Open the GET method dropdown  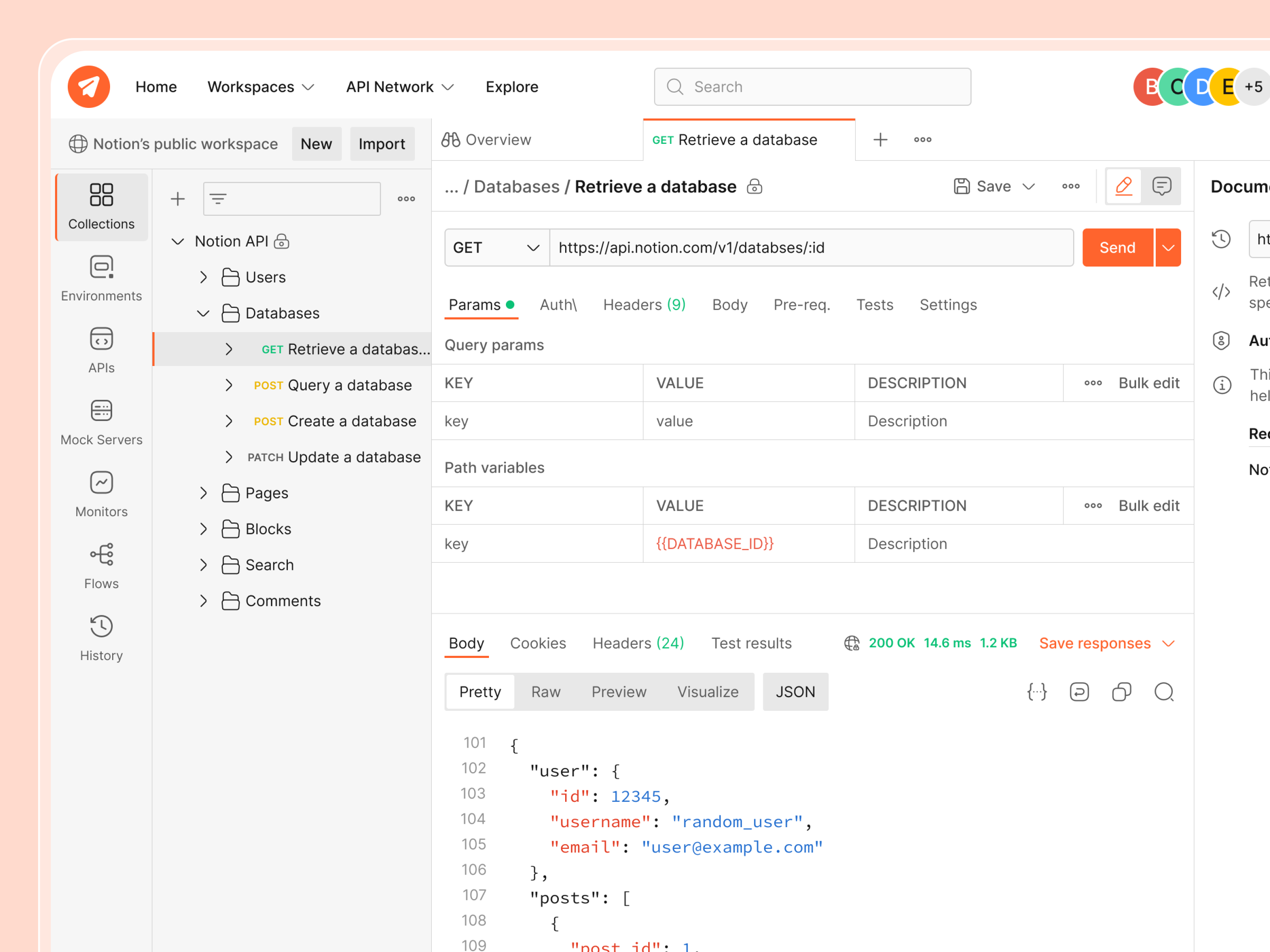click(x=496, y=248)
